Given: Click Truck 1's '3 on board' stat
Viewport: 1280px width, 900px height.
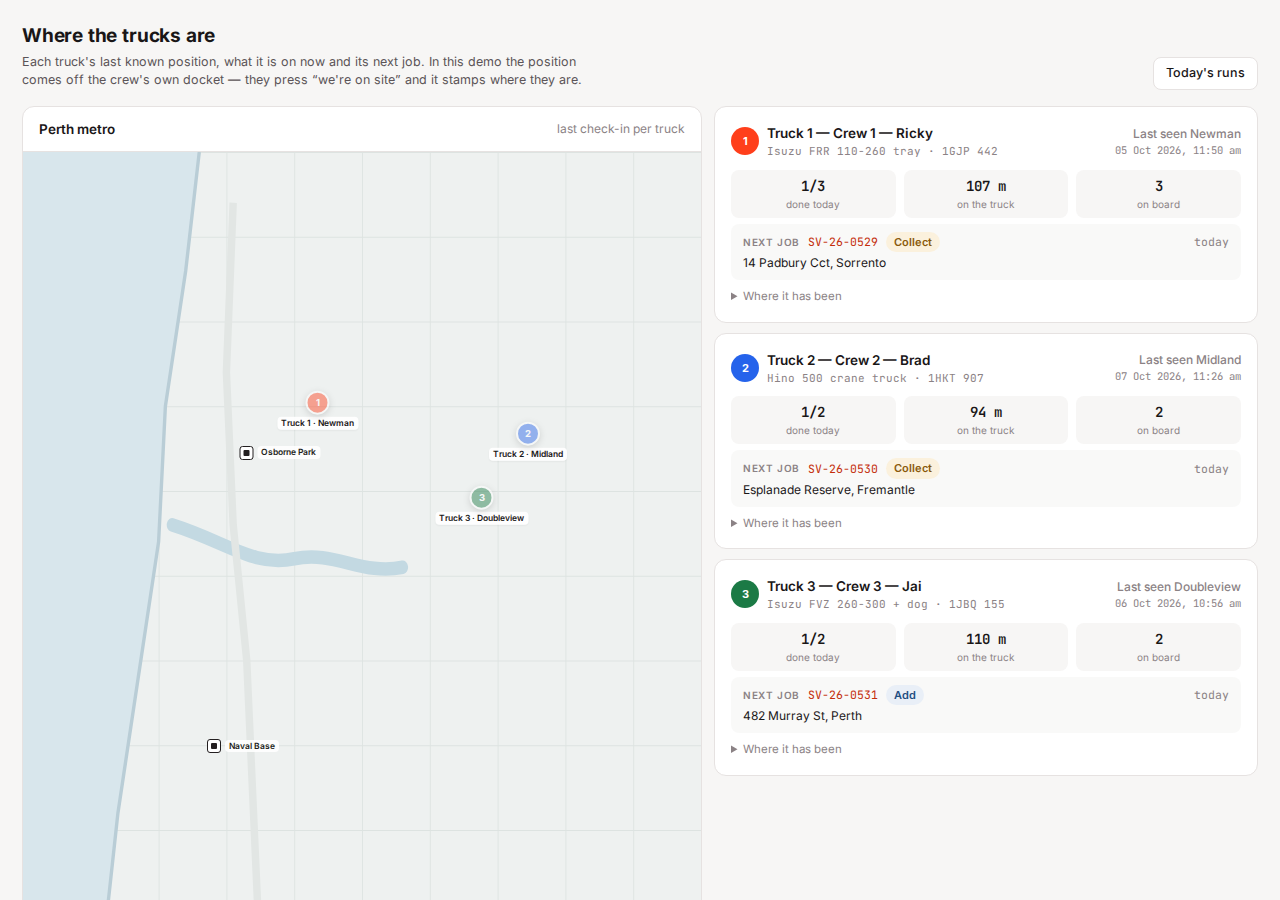Looking at the screenshot, I should coord(1158,194).
